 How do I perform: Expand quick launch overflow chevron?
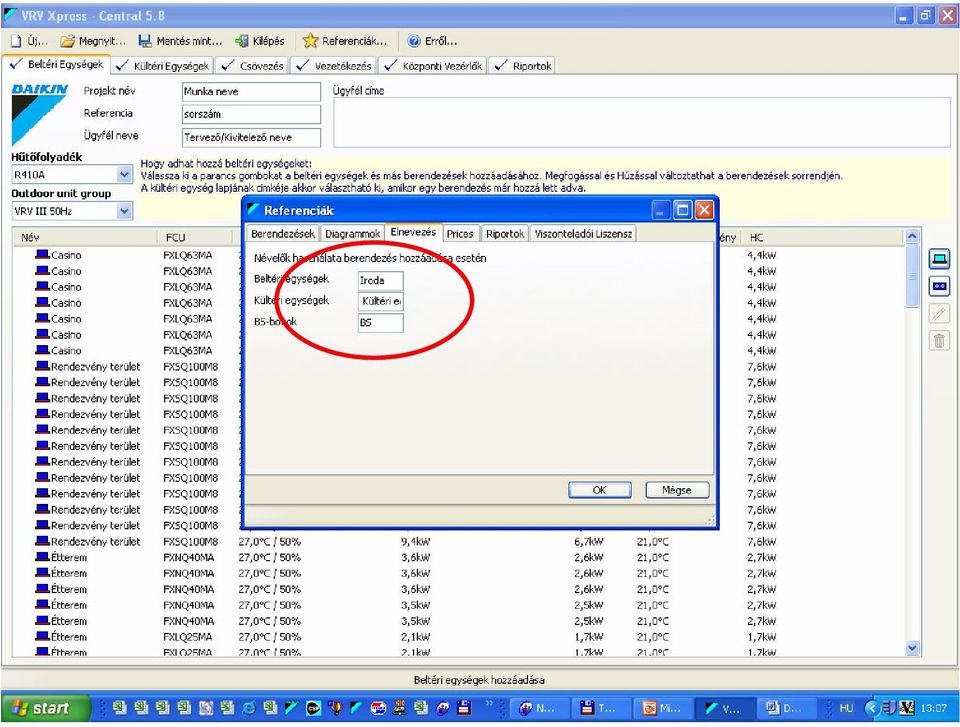pos(489,704)
